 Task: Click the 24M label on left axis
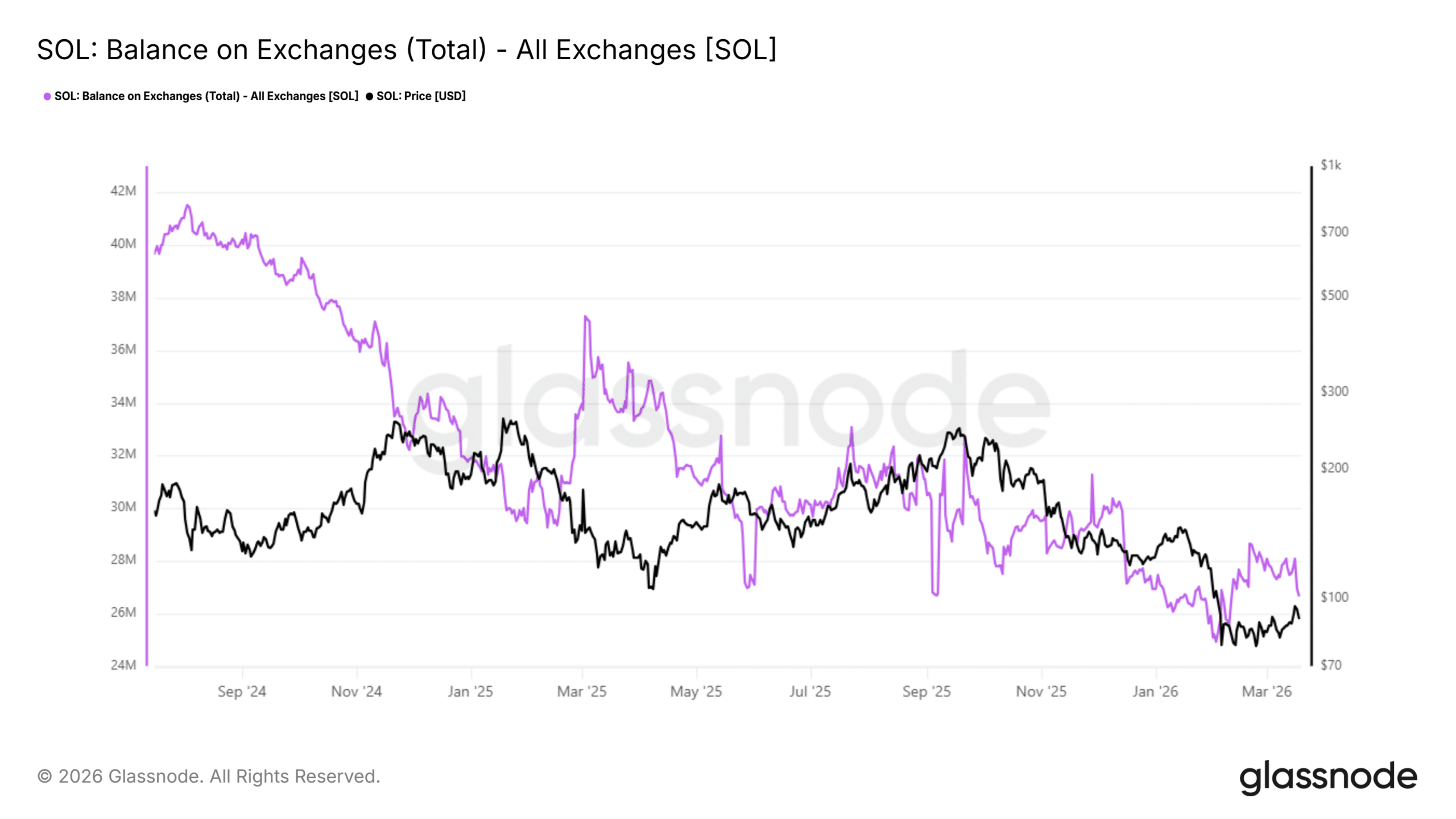click(x=123, y=665)
